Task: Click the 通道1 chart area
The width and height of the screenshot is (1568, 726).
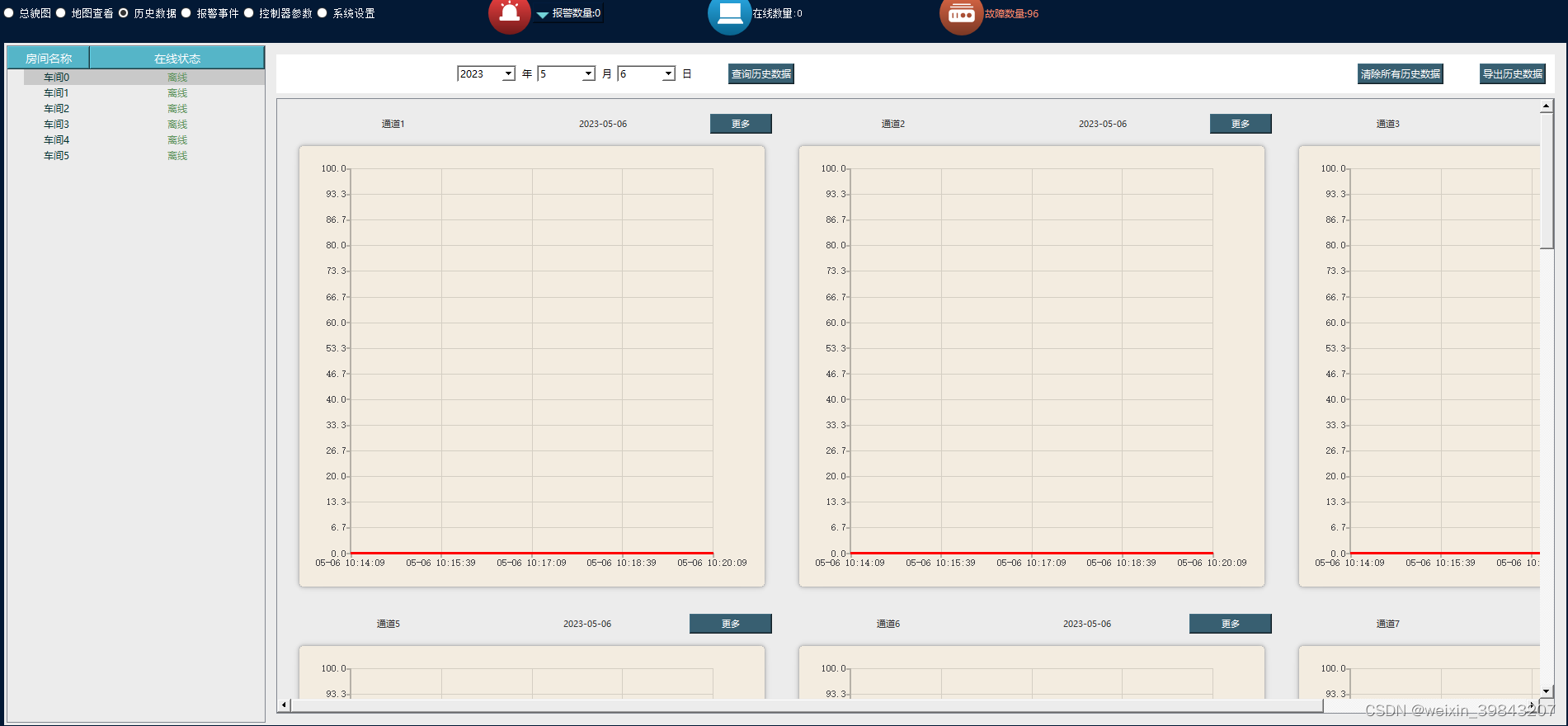Action: (532, 366)
